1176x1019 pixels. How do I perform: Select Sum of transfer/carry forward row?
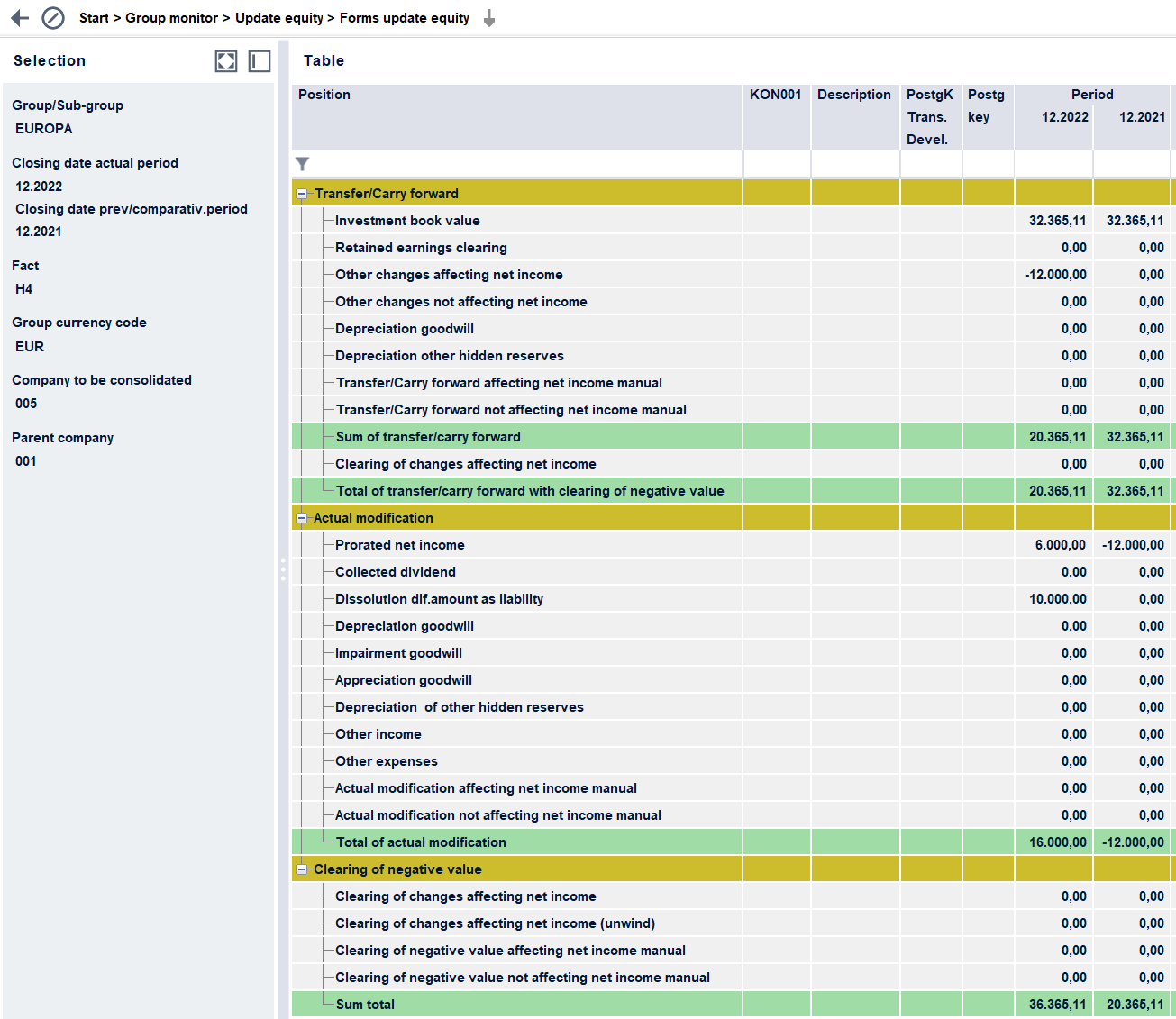coord(734,437)
